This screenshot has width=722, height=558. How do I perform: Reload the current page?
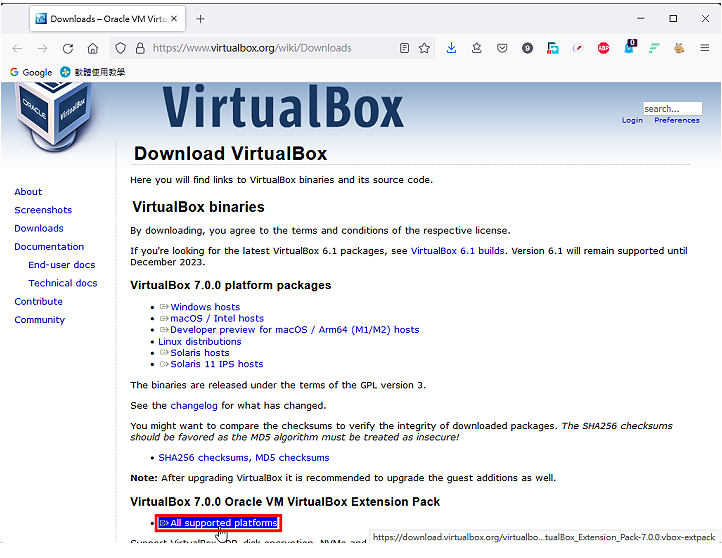pos(68,48)
